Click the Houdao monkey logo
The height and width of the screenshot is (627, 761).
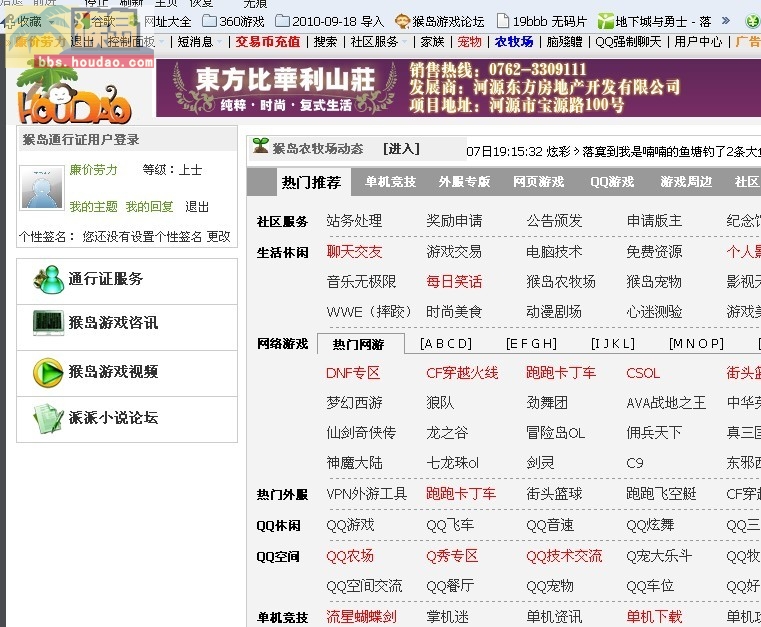click(74, 96)
